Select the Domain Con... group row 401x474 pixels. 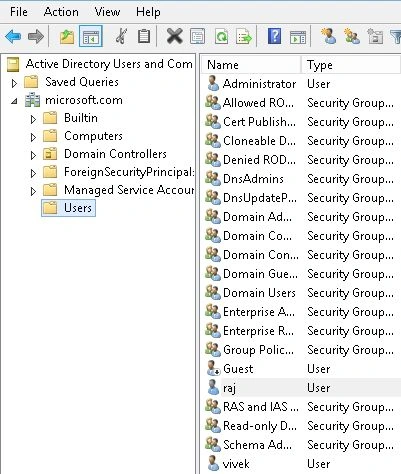(x=302, y=254)
